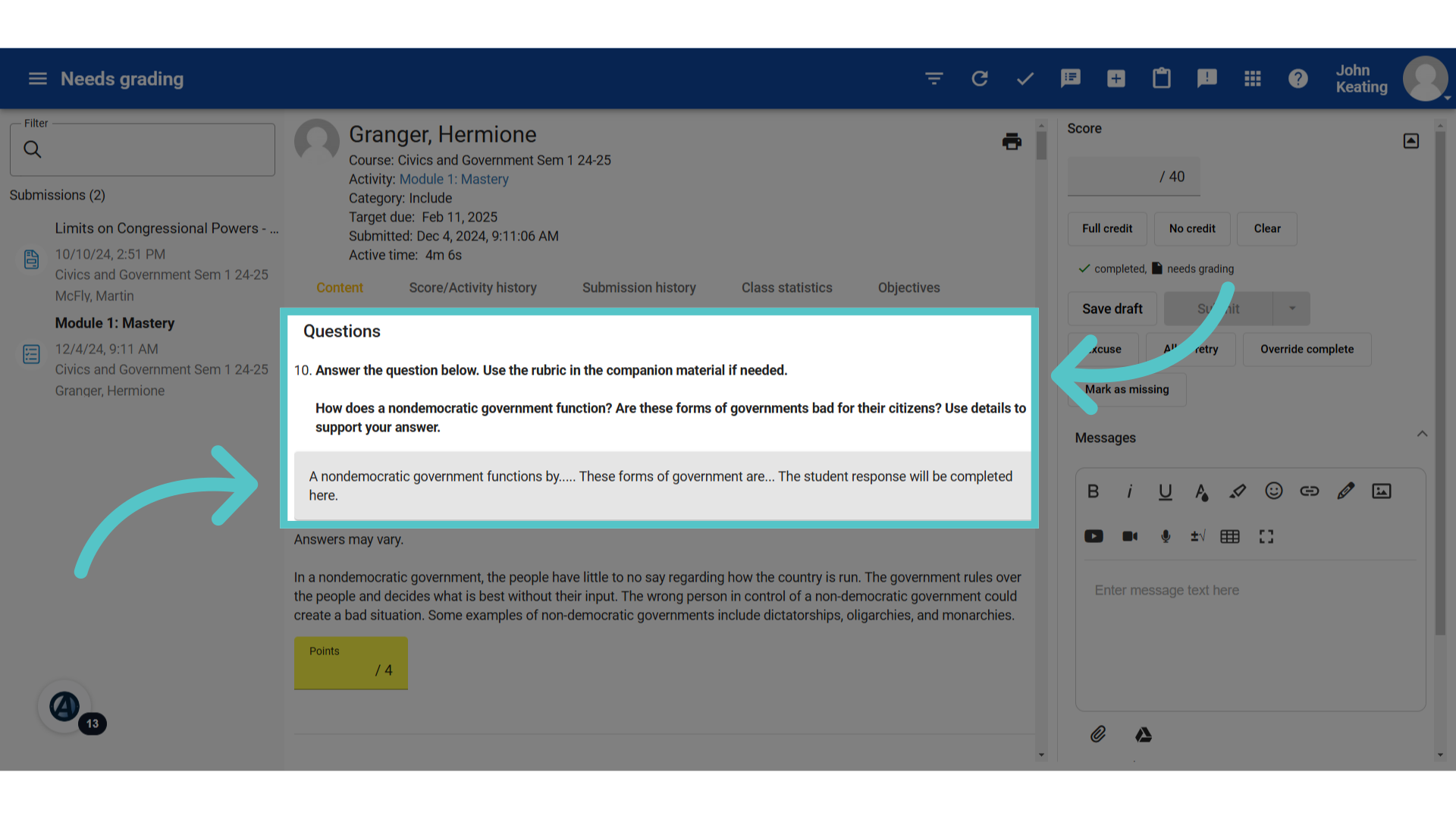The width and height of the screenshot is (1456, 819).
Task: Print the submission with printer icon
Action: (1012, 142)
